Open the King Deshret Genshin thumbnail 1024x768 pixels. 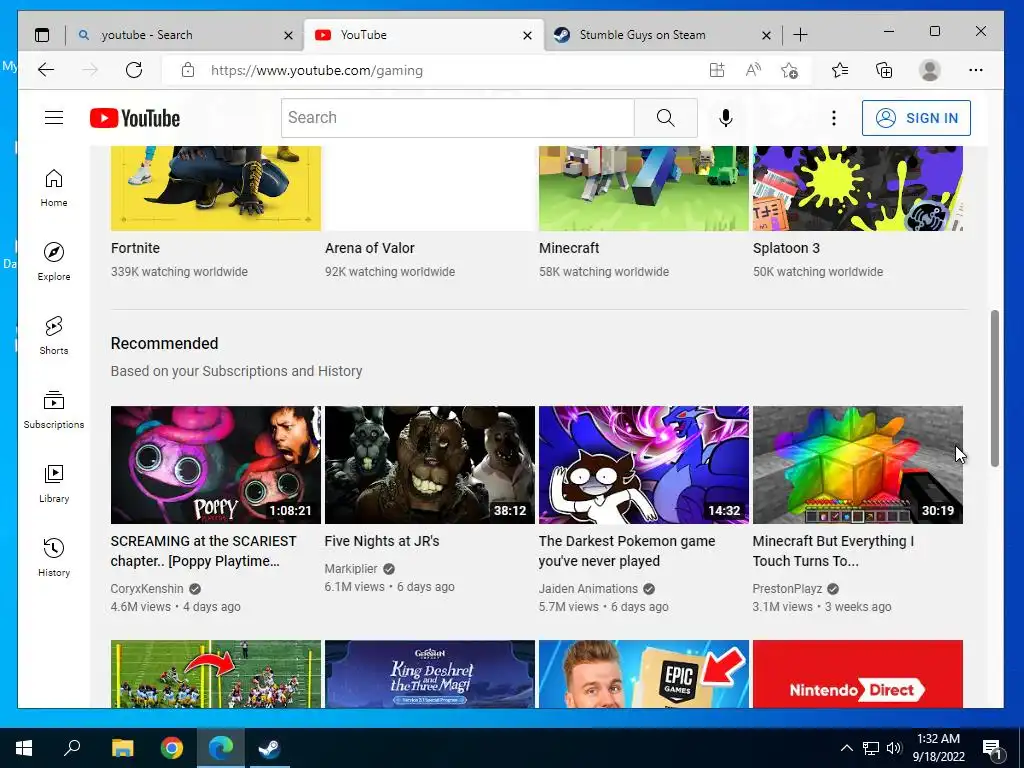pyautogui.click(x=430, y=674)
